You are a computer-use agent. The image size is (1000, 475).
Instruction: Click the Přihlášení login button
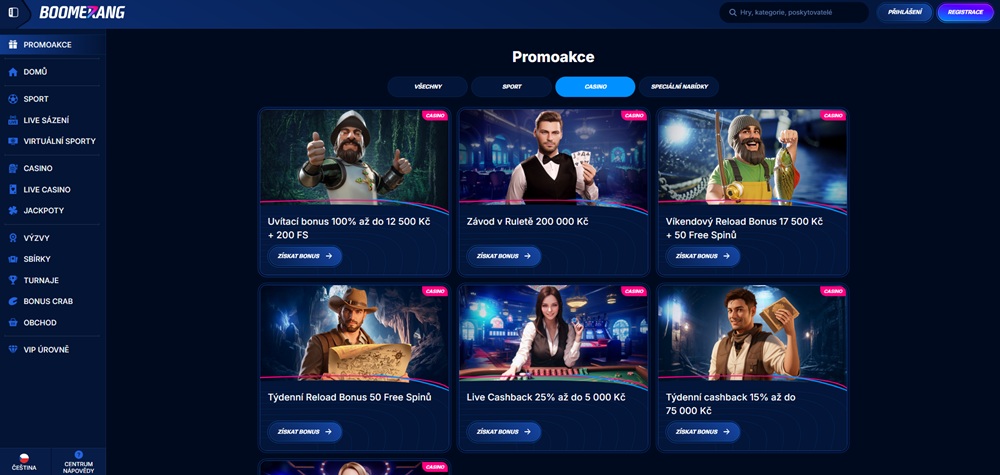tap(904, 12)
